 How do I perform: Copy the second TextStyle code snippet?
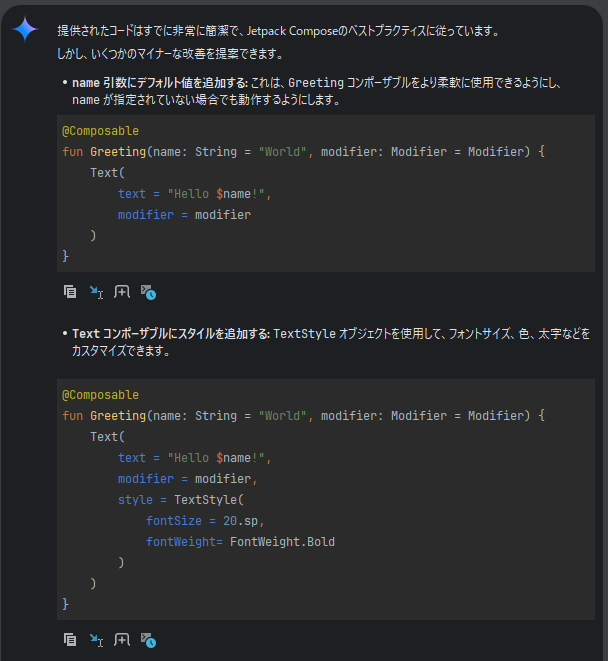pos(70,639)
